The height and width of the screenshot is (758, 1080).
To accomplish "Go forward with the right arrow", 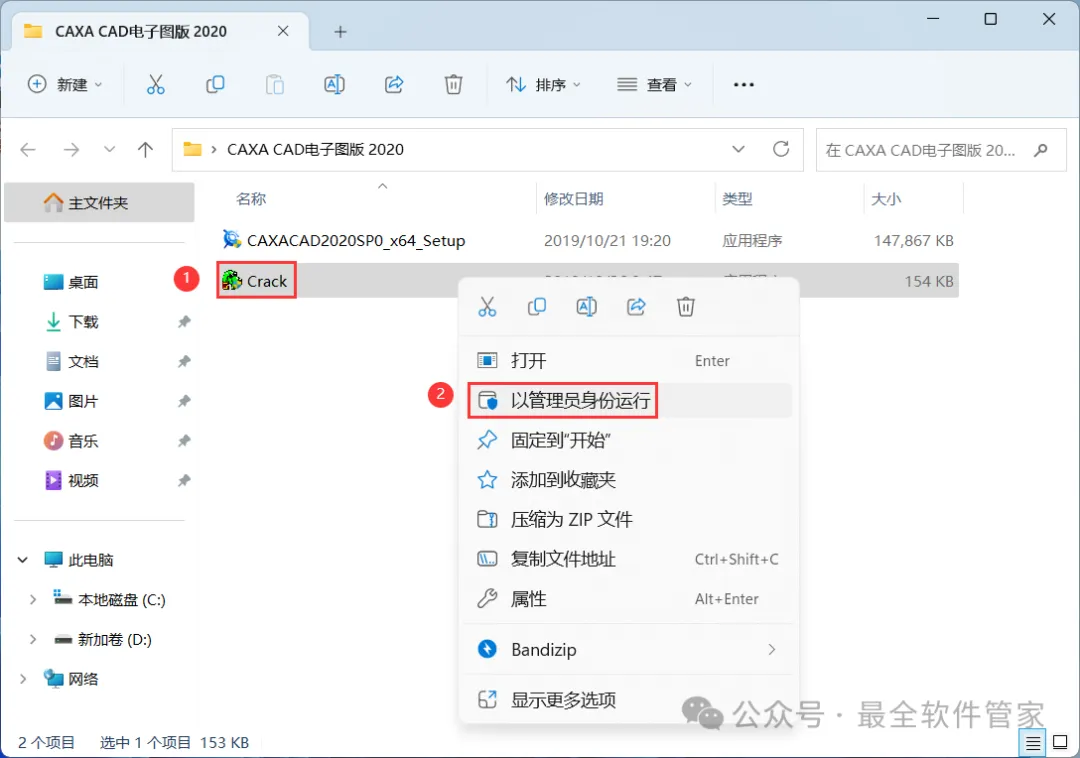I will (x=71, y=149).
